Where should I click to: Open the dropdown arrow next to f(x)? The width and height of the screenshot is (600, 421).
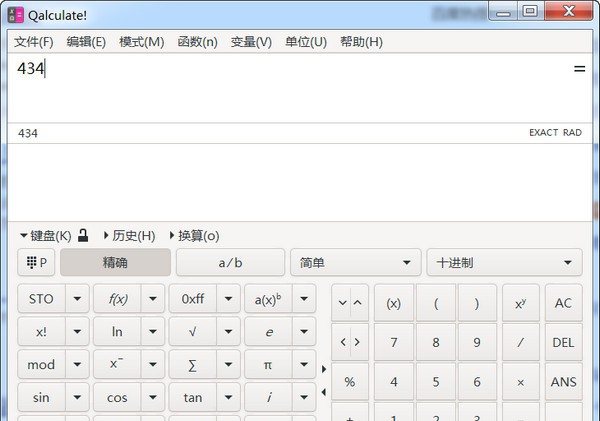pyautogui.click(x=153, y=299)
